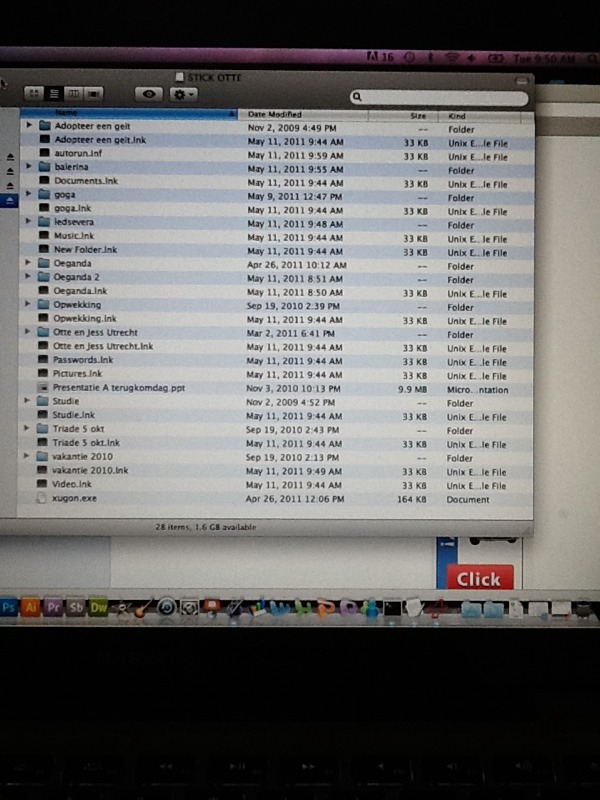Select the Pictures.lnk file icon
Screen dimensions: 600x800
[x=43, y=373]
